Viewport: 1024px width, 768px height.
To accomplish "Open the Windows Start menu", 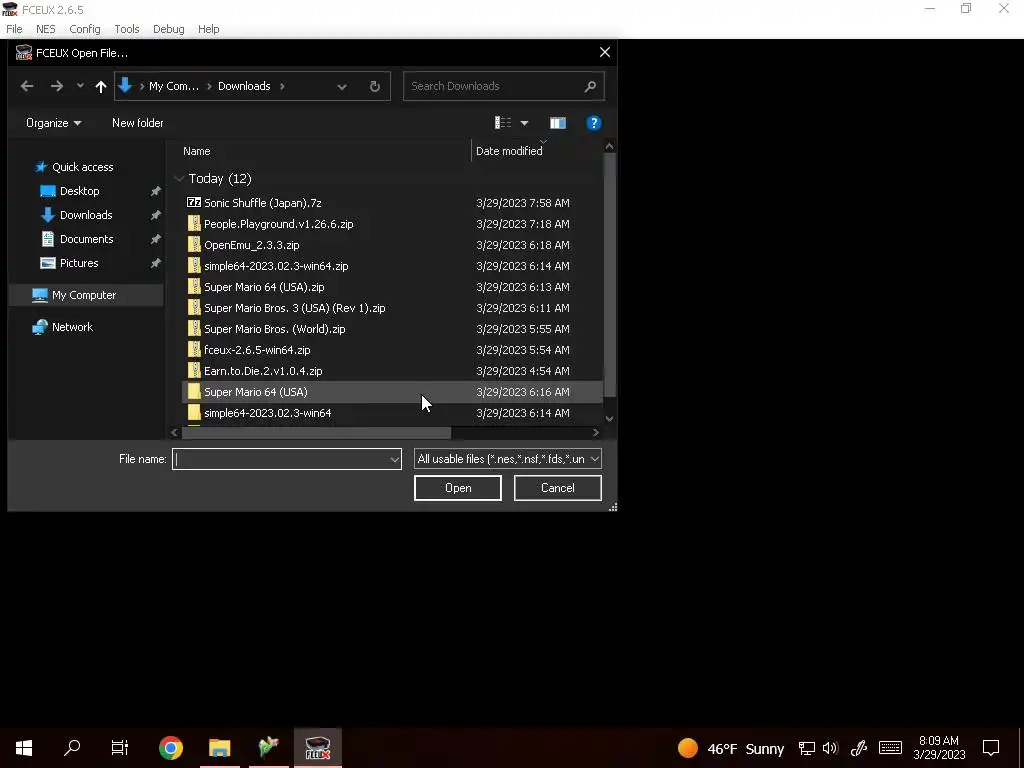I will click(x=24, y=748).
